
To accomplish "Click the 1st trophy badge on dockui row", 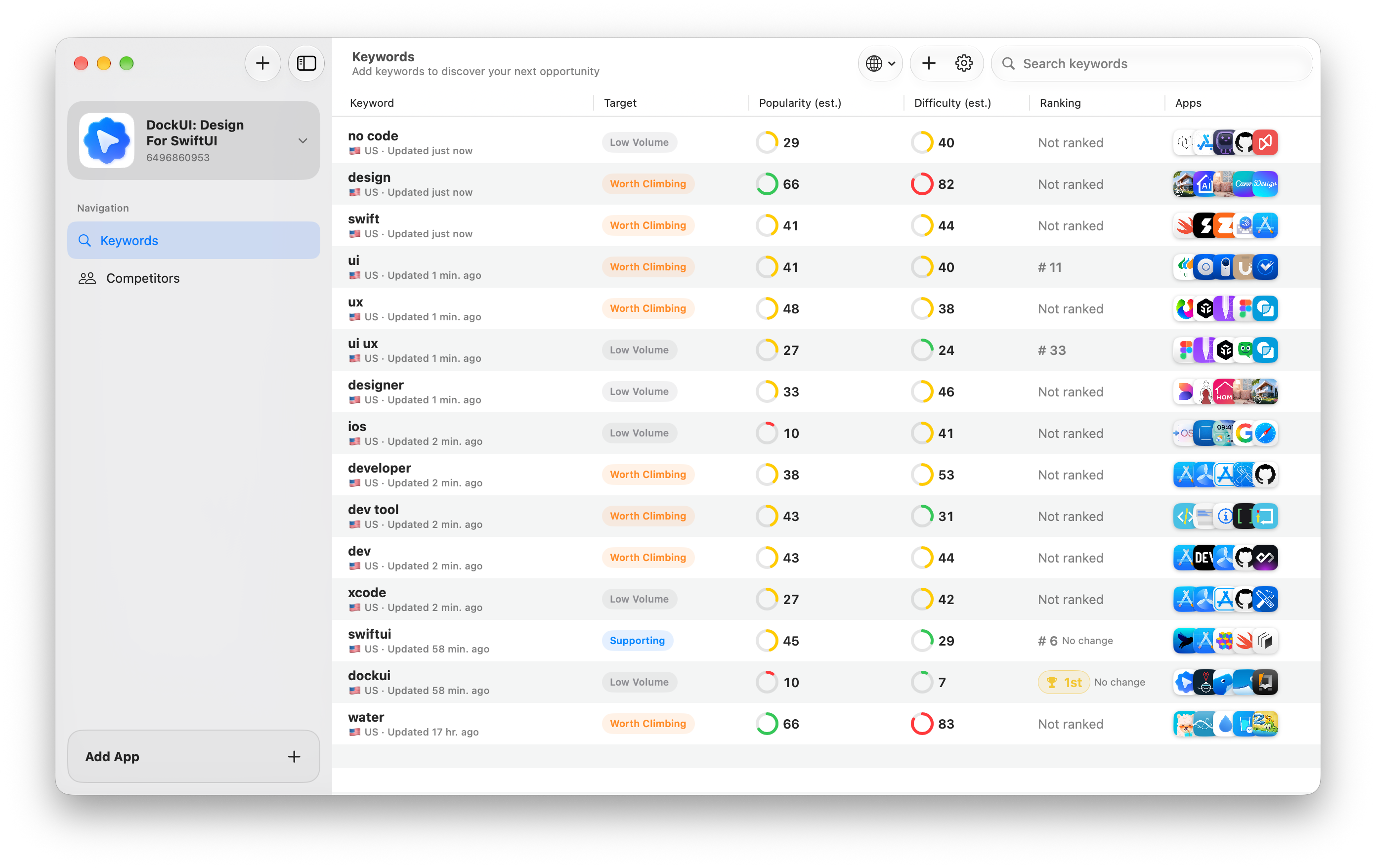I will coord(1064,682).
